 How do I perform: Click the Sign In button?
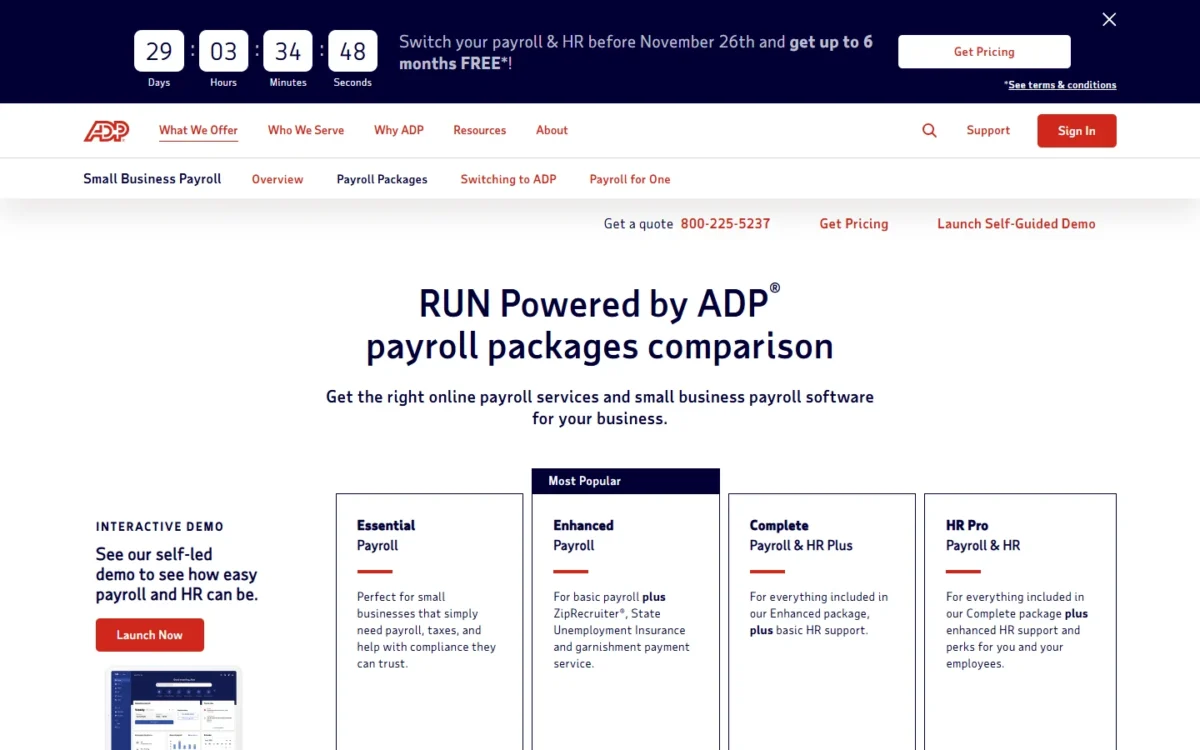click(1077, 131)
